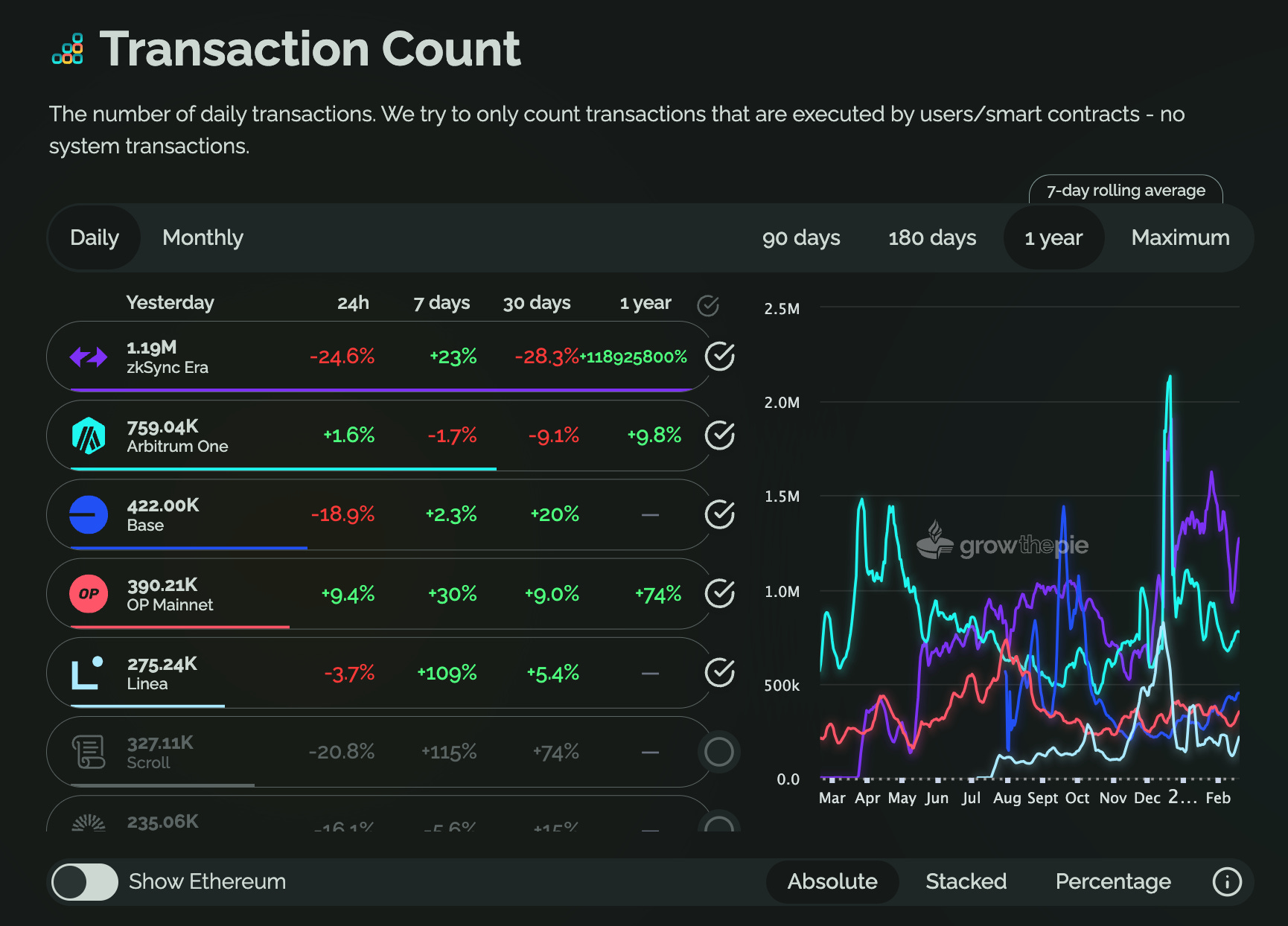Click the 30 days column header
Image resolution: width=1288 pixels, height=926 pixels.
pos(537,303)
